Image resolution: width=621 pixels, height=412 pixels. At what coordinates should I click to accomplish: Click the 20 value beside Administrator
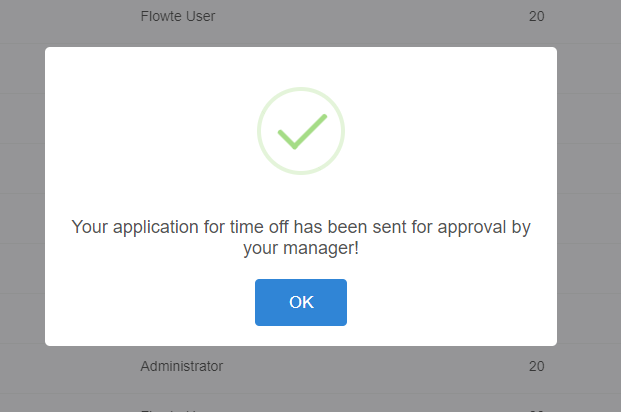(537, 366)
